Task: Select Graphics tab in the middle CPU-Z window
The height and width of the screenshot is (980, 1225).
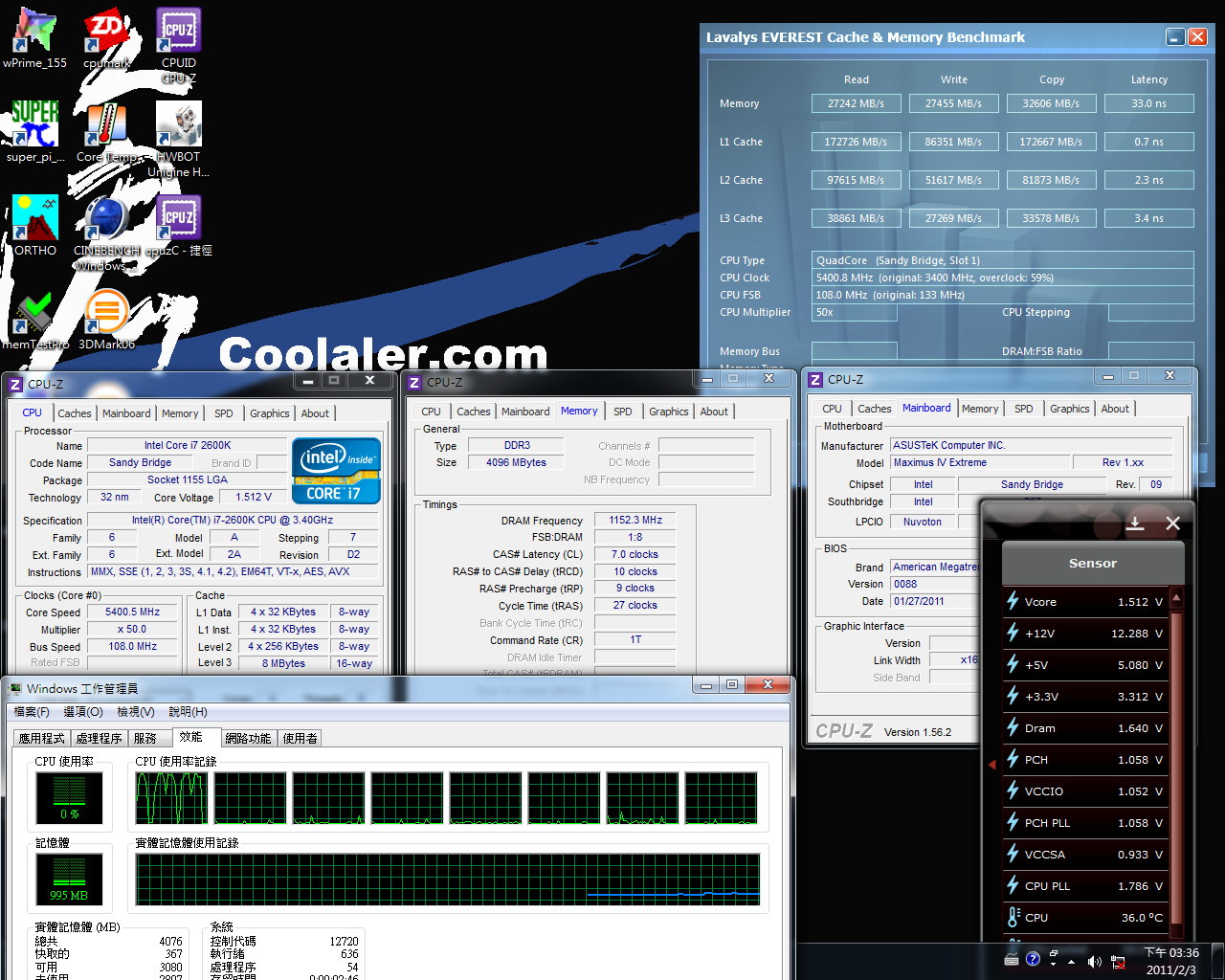Action: pos(668,412)
